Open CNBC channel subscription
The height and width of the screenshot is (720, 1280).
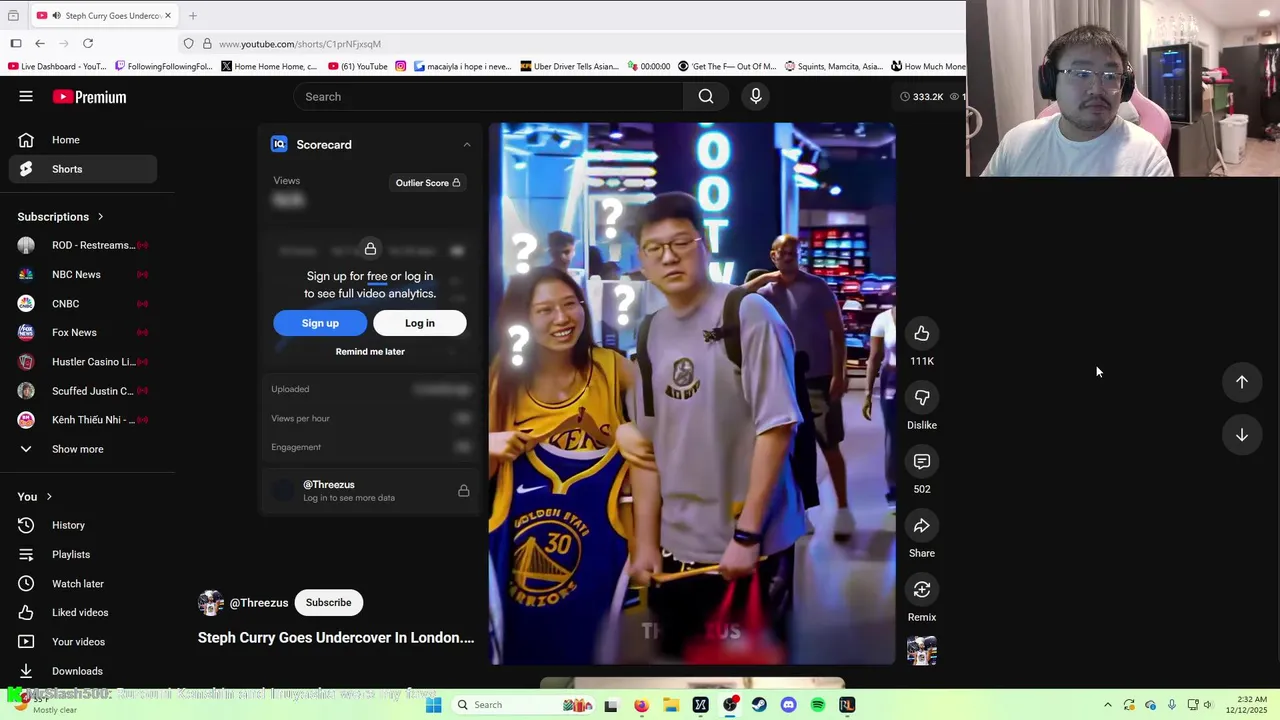83,304
